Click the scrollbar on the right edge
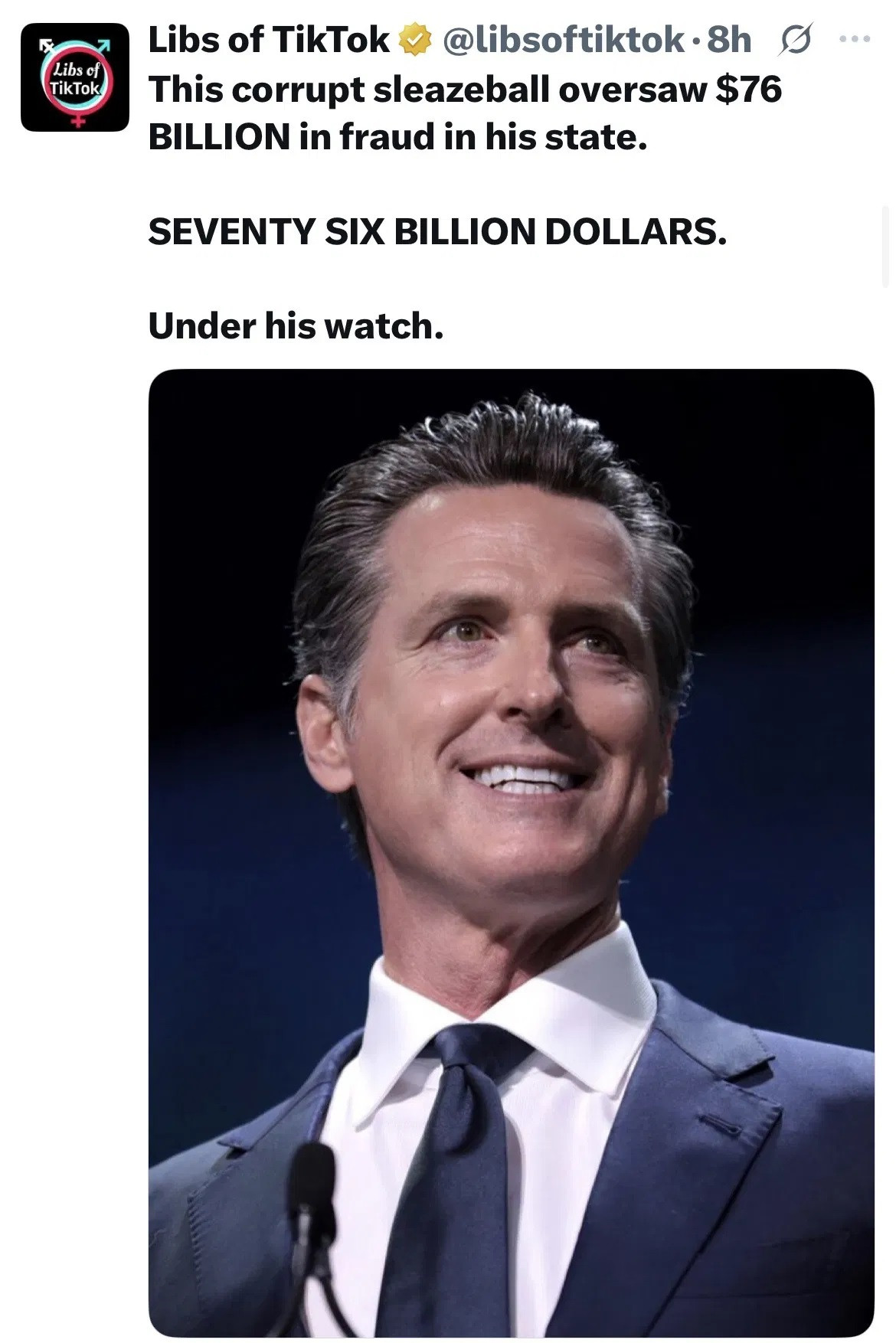896x1343 pixels. 887,245
